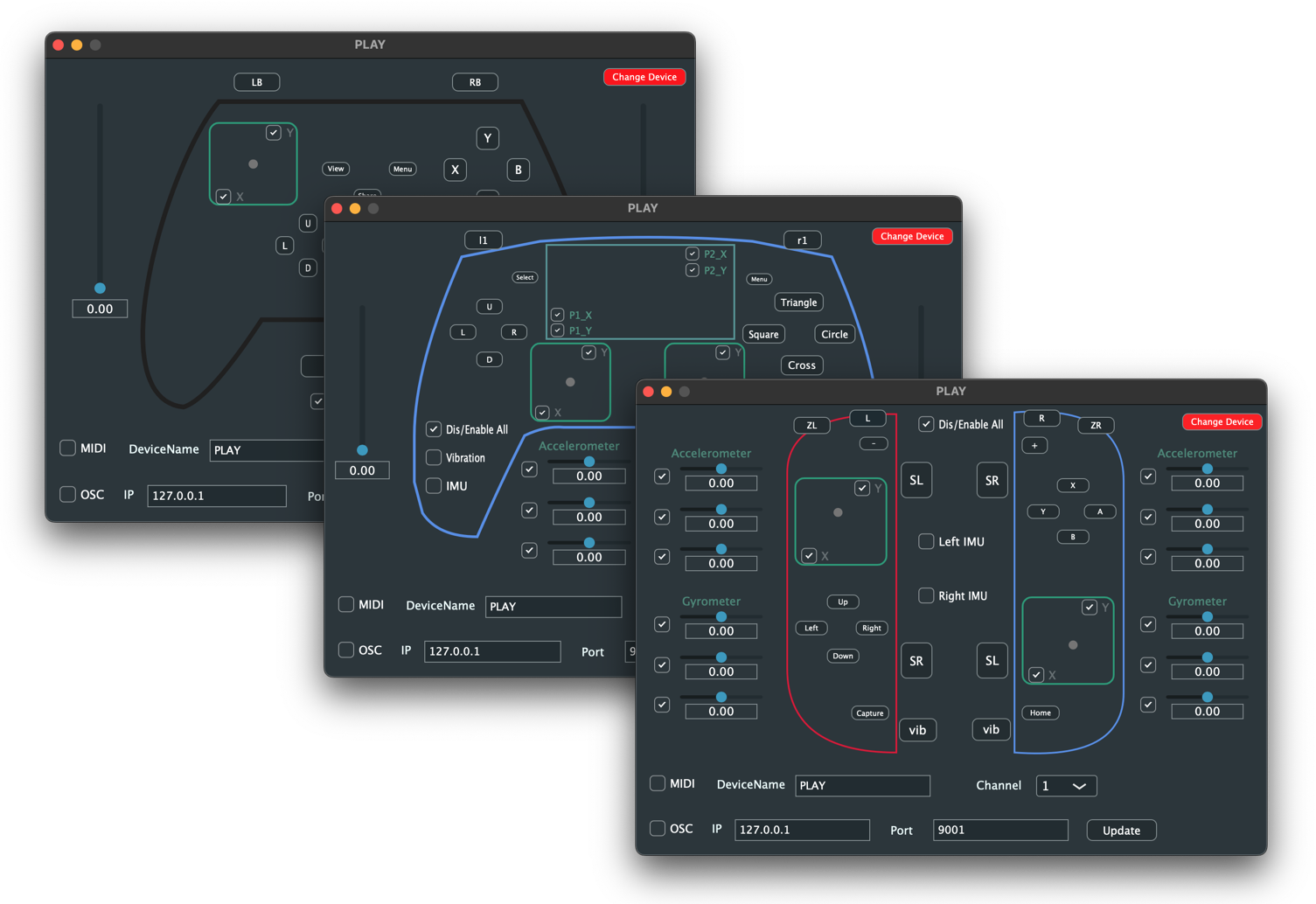Click the Select button in middle window

click(x=525, y=278)
